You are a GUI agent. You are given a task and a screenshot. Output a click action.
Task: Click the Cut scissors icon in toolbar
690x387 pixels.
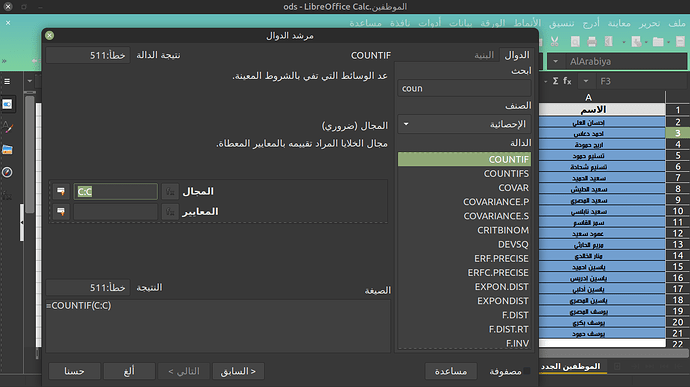point(554,42)
